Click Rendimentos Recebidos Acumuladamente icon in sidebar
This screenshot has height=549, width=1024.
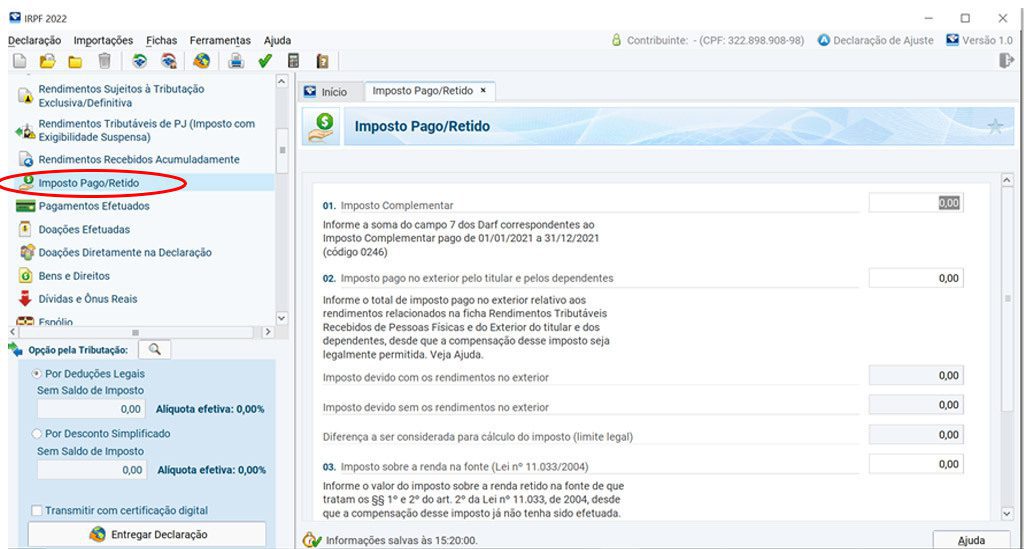[25, 159]
